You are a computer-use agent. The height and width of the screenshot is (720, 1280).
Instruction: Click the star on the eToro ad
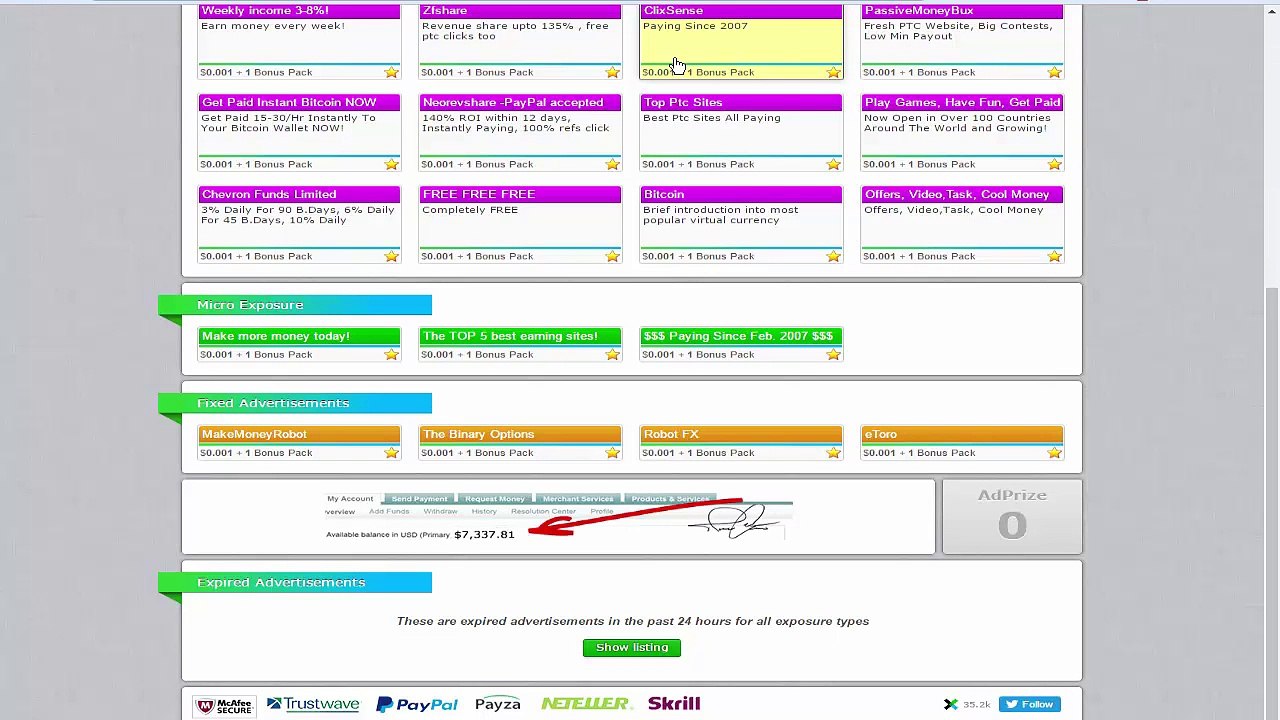pyautogui.click(x=1054, y=452)
